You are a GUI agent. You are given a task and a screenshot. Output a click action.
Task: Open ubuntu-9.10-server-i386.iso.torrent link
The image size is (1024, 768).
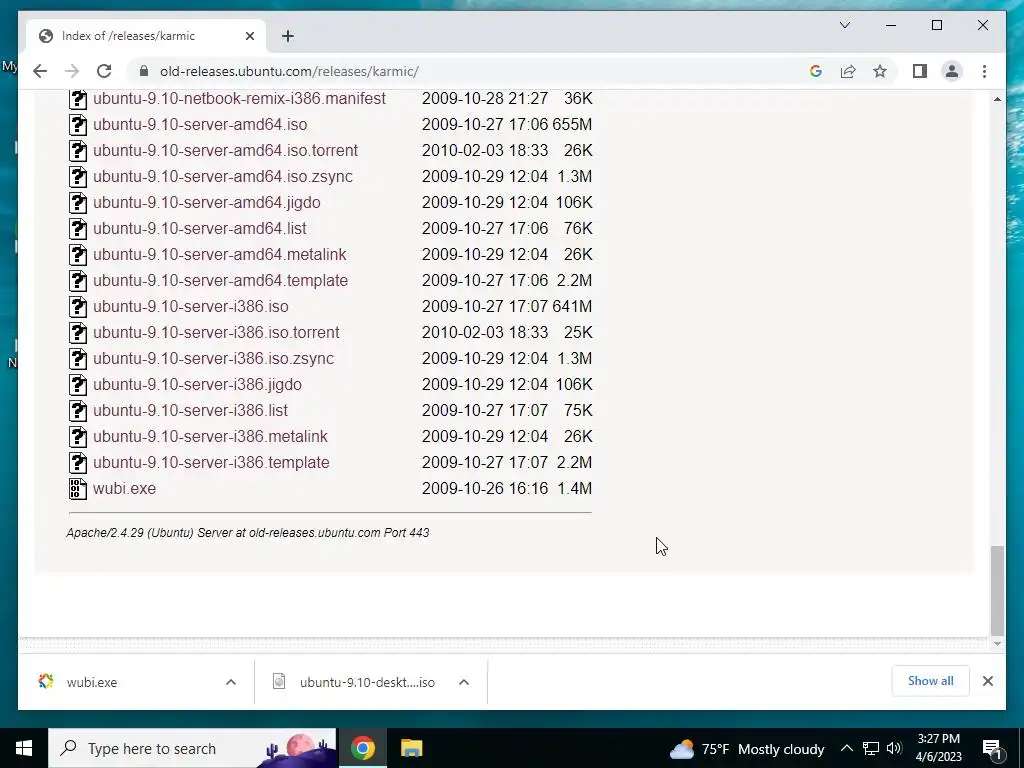(x=216, y=332)
